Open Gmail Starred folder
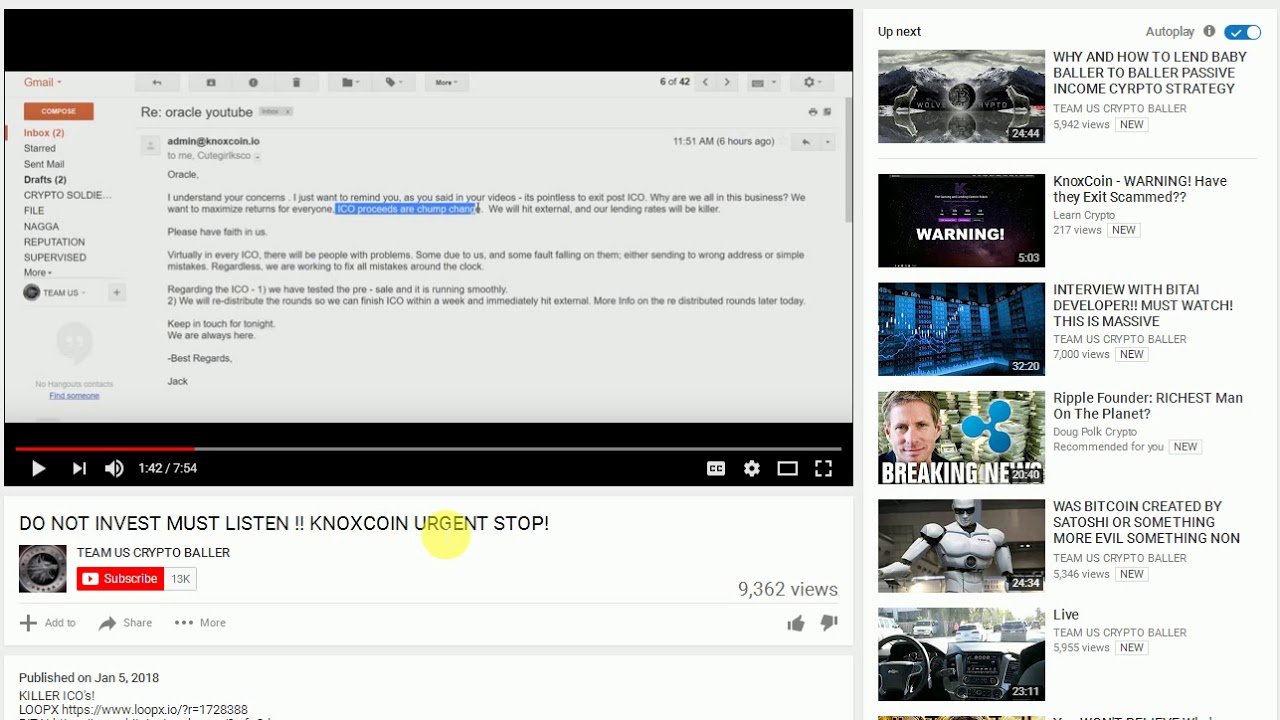Screen dimensions: 1280x720 point(40,148)
